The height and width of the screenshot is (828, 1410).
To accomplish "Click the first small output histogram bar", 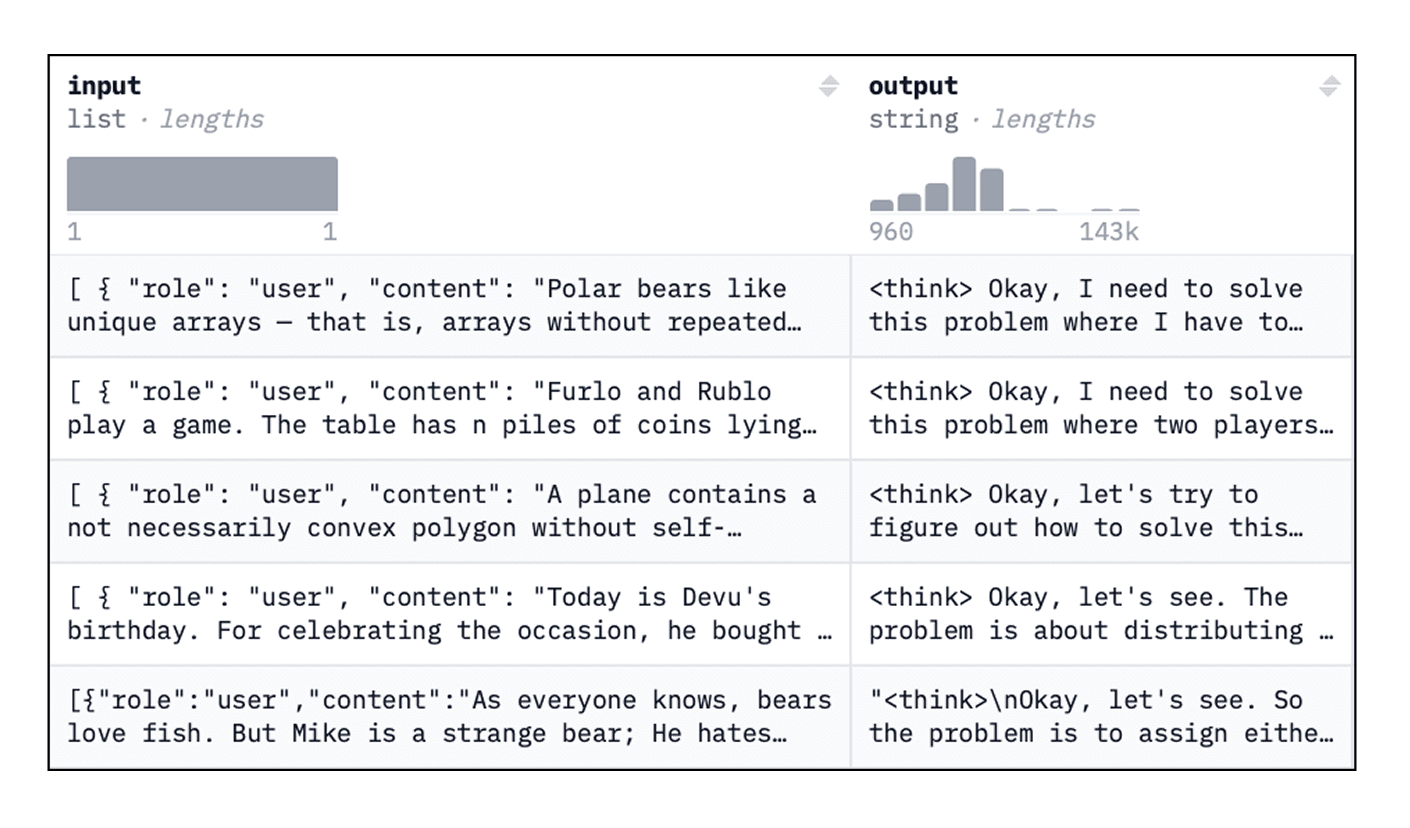I will (881, 205).
